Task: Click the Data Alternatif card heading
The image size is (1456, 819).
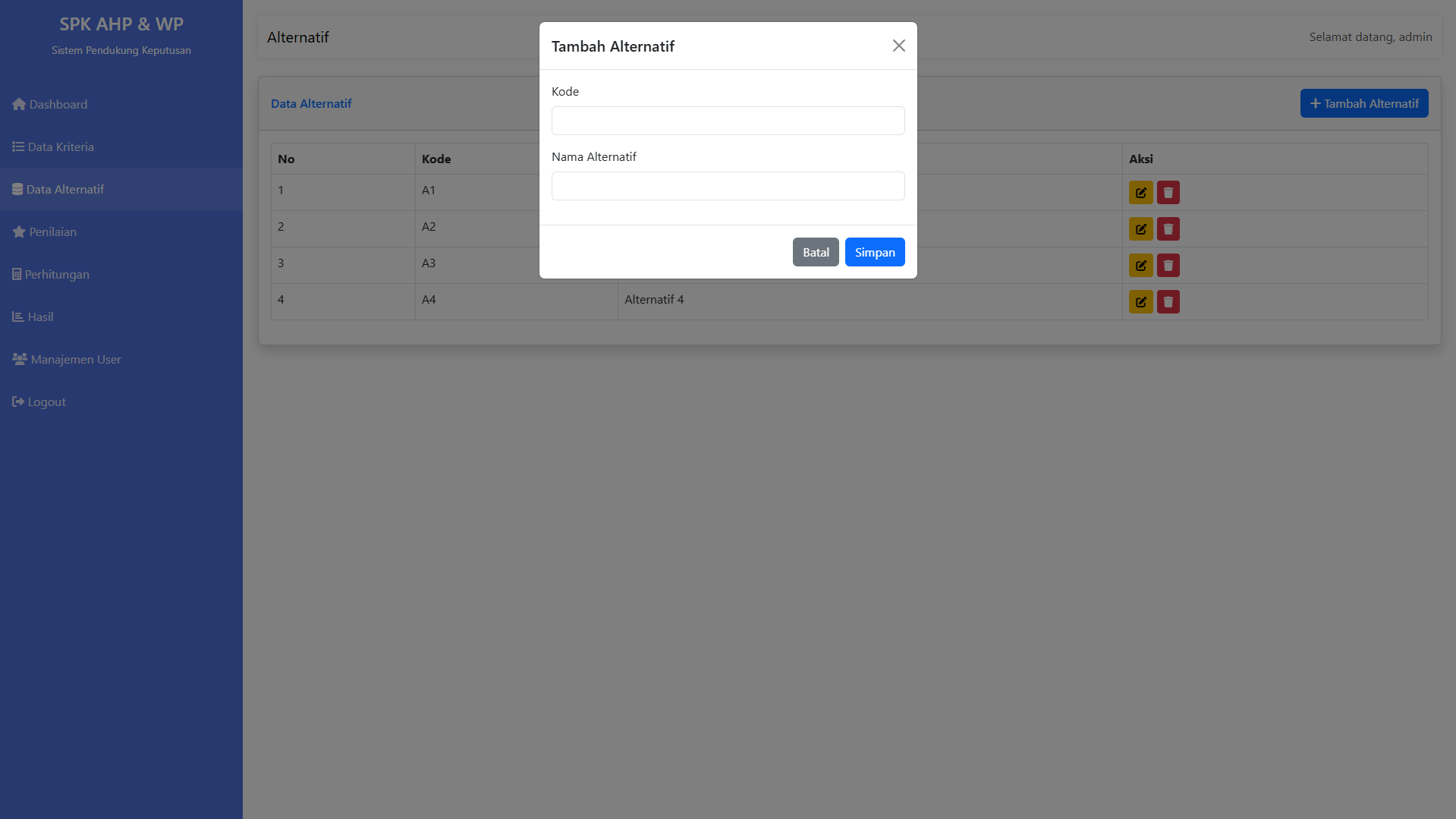Action: [311, 103]
